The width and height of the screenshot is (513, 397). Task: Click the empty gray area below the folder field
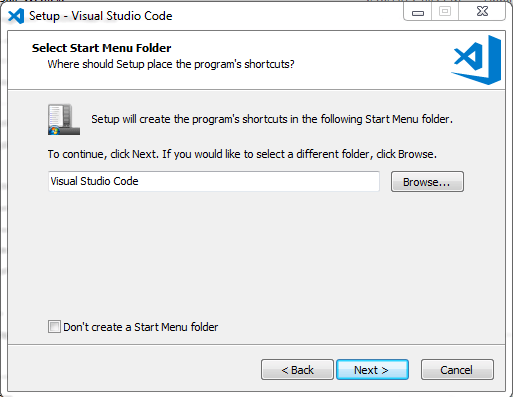(256, 253)
